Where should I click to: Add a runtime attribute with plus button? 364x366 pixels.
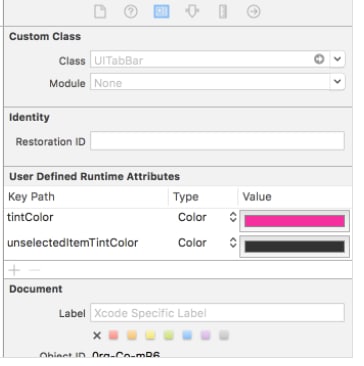pyautogui.click(x=14, y=270)
